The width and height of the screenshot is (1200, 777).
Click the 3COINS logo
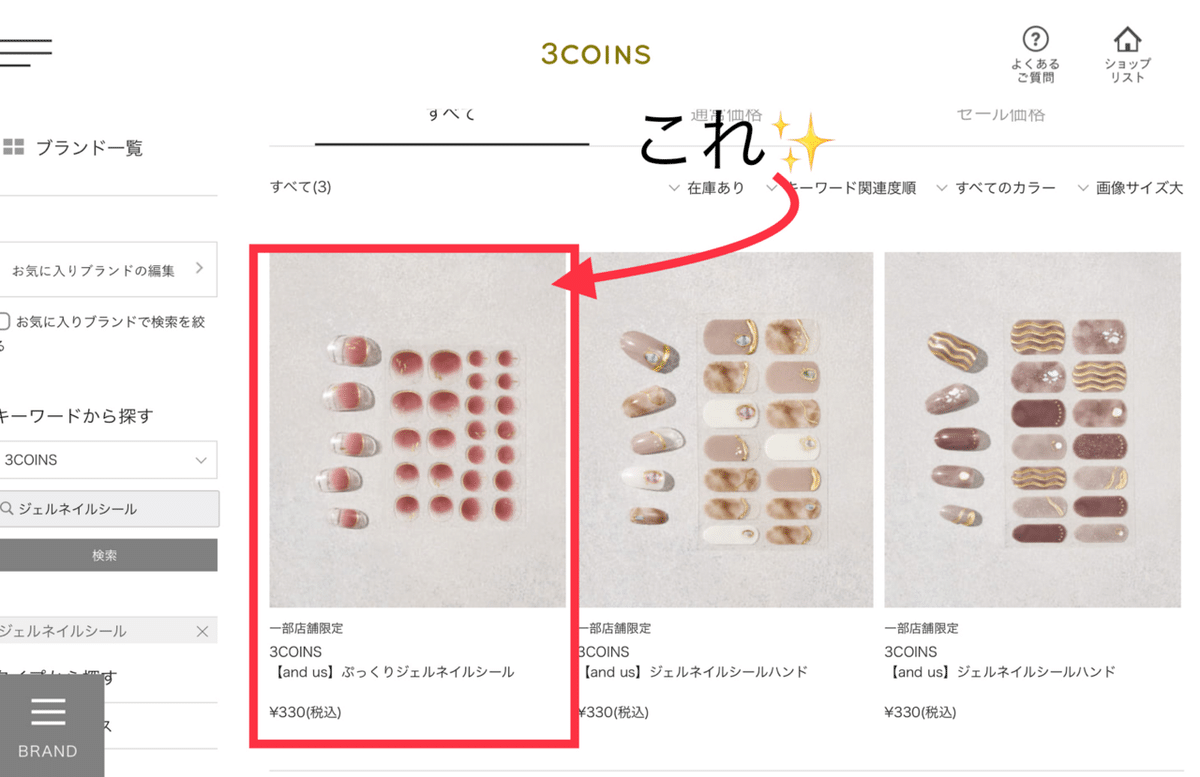(596, 54)
